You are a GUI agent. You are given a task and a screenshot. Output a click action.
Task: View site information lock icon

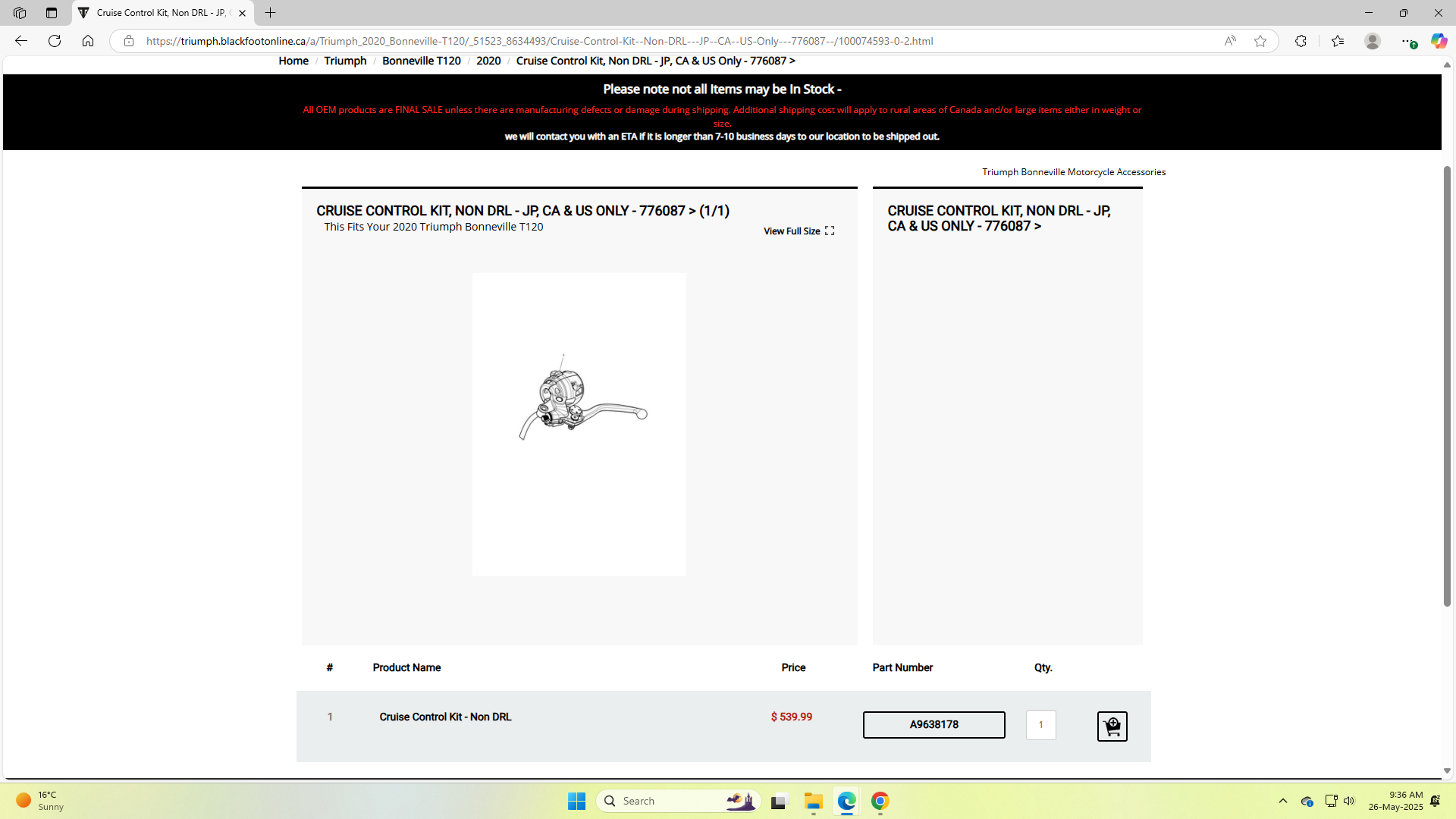[129, 41]
